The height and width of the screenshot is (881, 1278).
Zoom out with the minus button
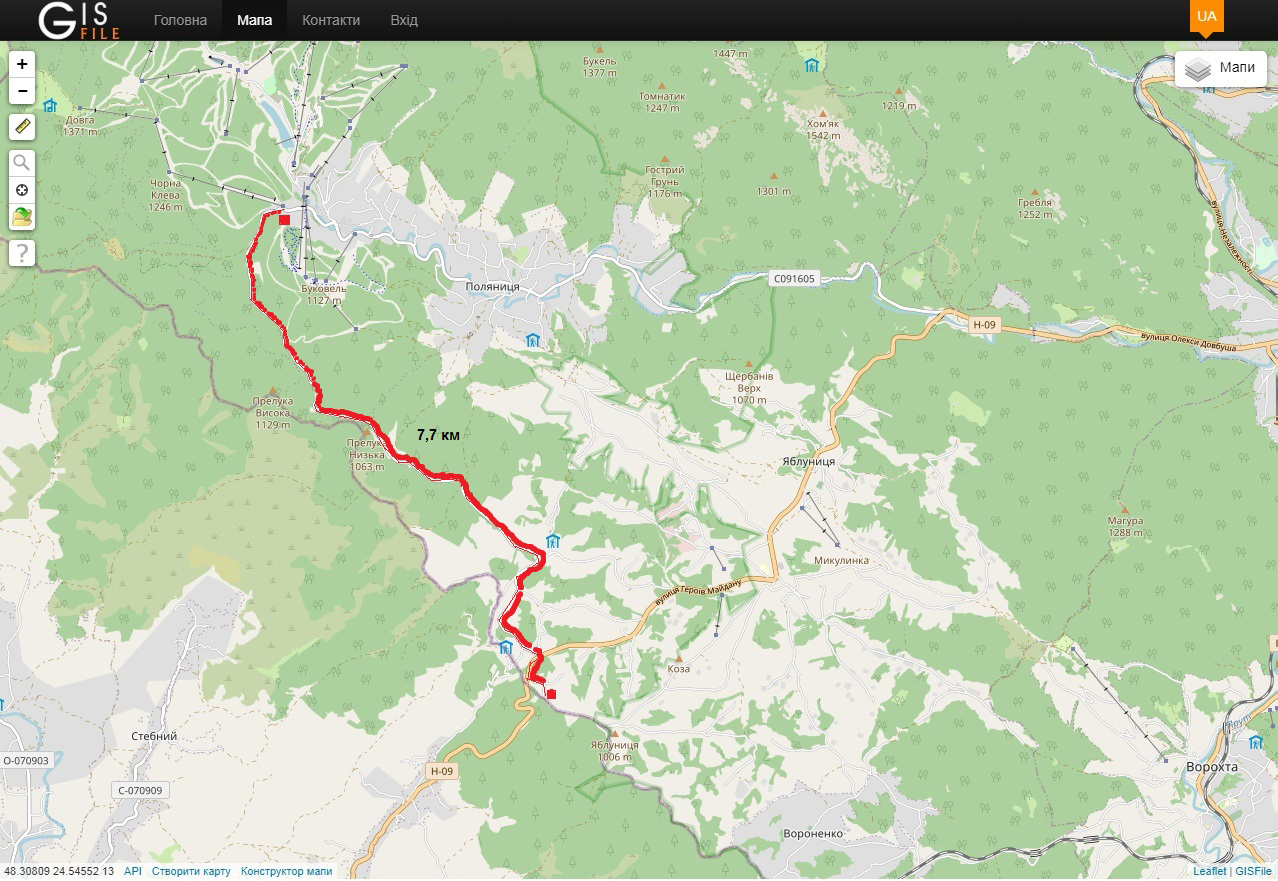click(22, 91)
